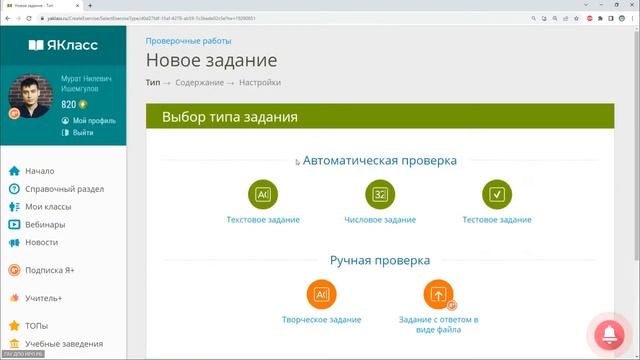This screenshot has height=360, width=640.
Task: Close the Новое задание browser tab
Action: [78, 6]
